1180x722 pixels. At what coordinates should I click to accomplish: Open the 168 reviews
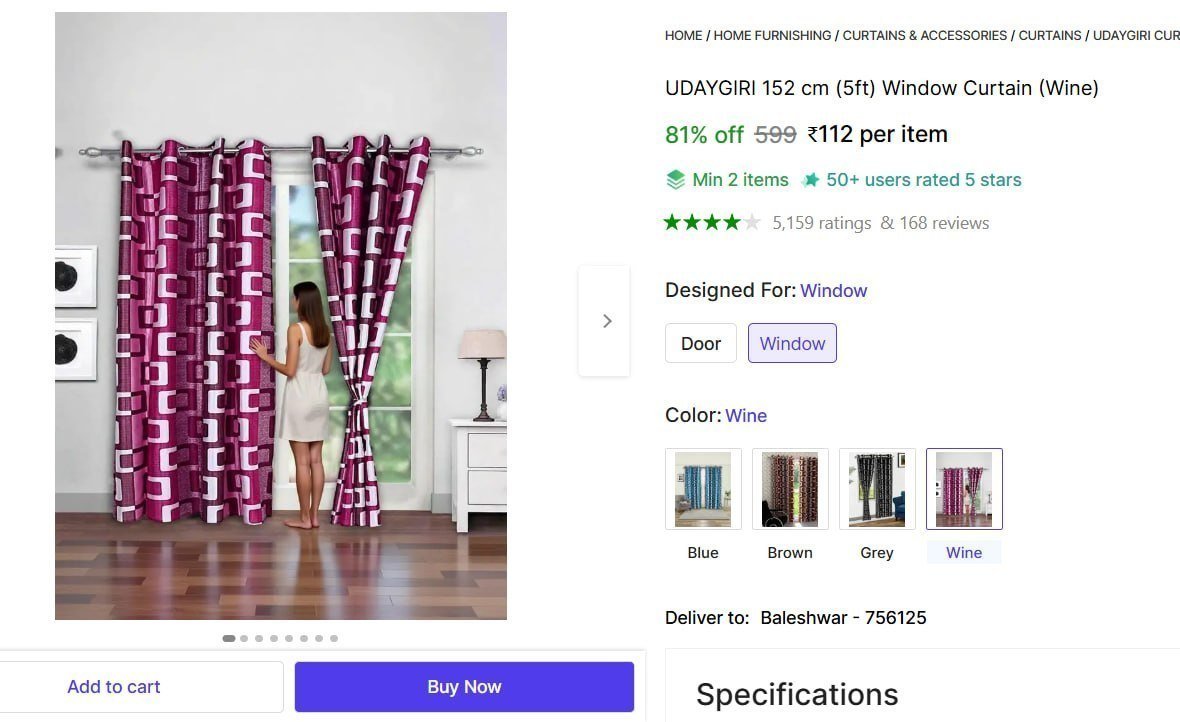(946, 223)
